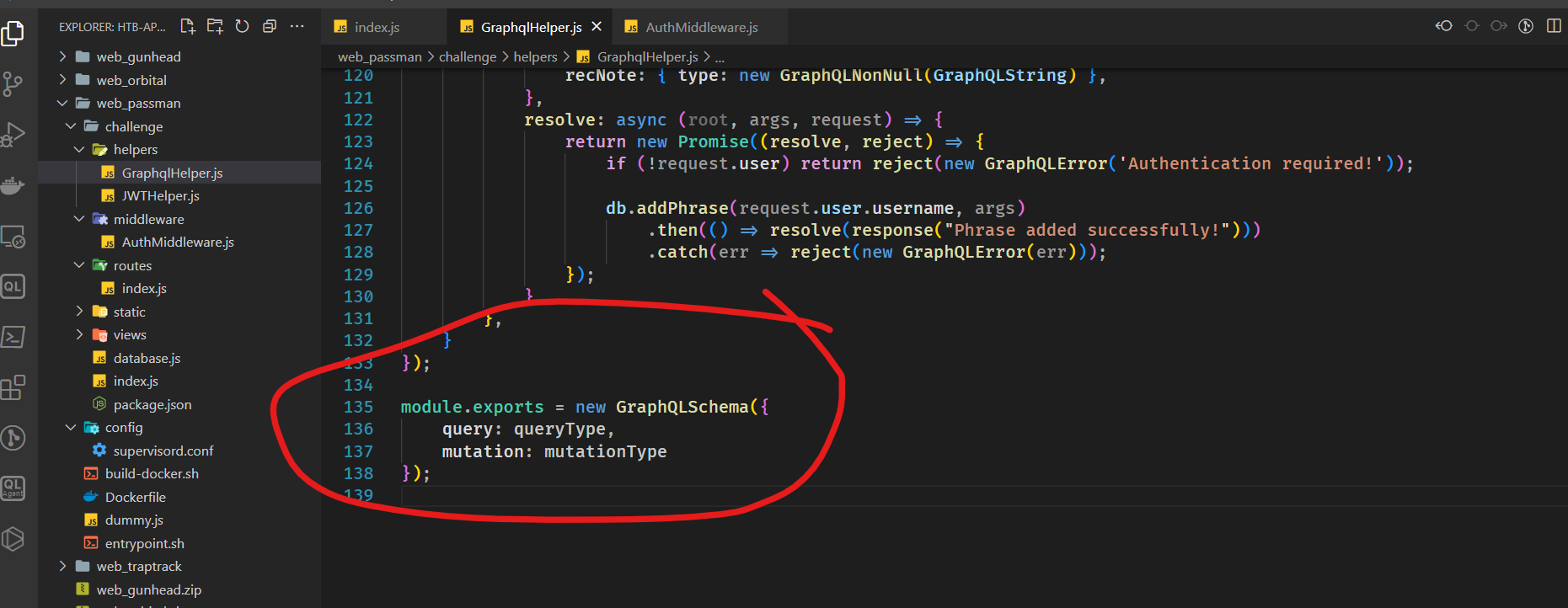Viewport: 1568px width, 608px height.
Task: Collapse the config folder
Action: click(x=71, y=427)
